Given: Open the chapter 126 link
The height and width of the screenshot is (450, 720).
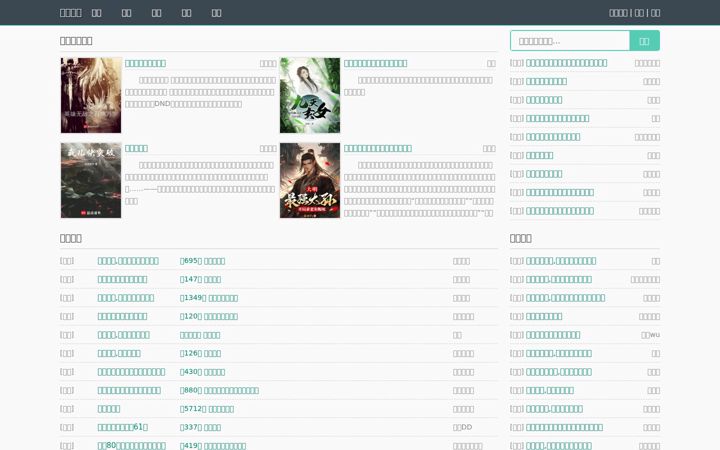Looking at the screenshot, I should click(200, 353).
